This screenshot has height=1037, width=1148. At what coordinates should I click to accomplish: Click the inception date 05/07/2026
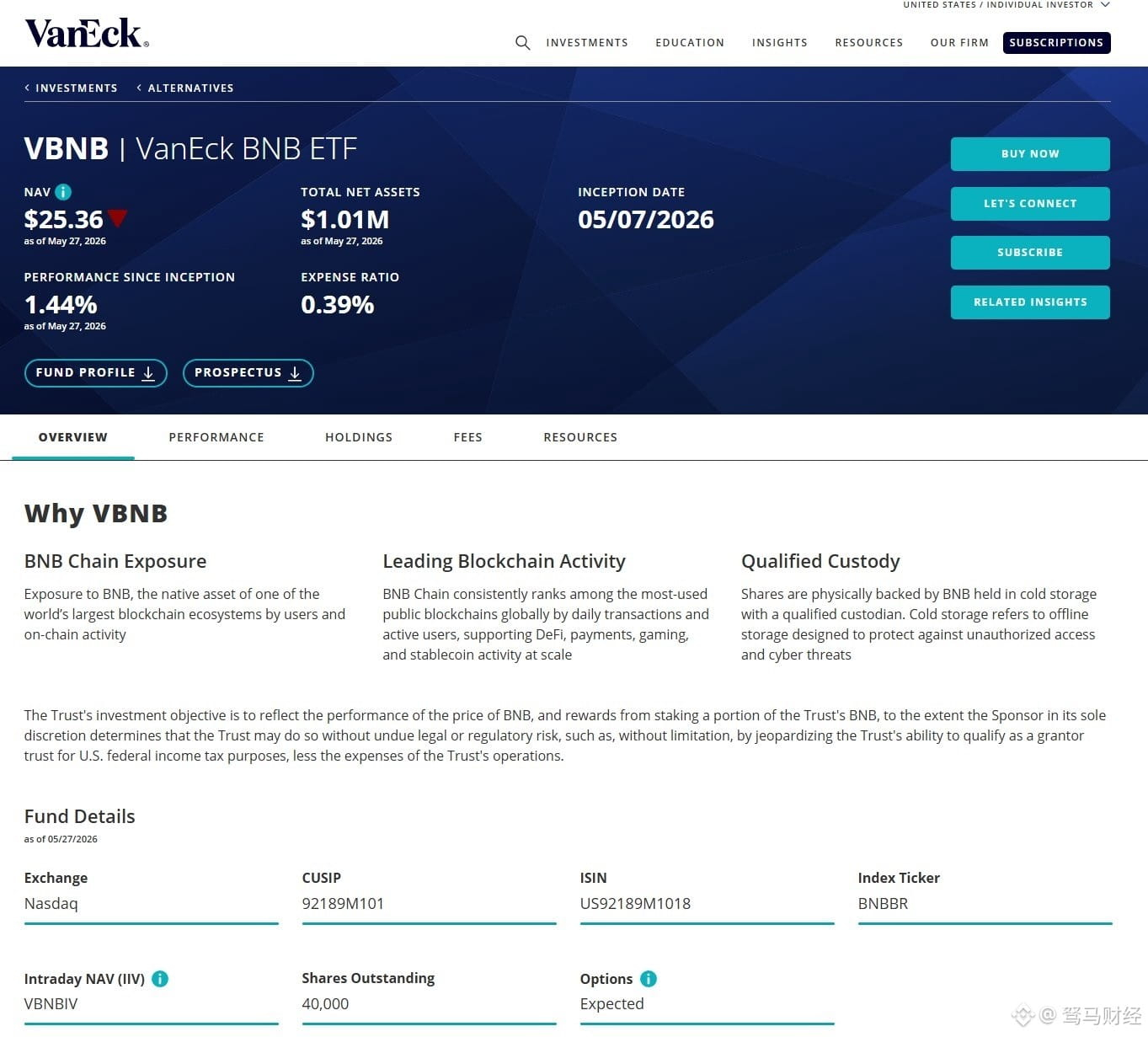[646, 220]
